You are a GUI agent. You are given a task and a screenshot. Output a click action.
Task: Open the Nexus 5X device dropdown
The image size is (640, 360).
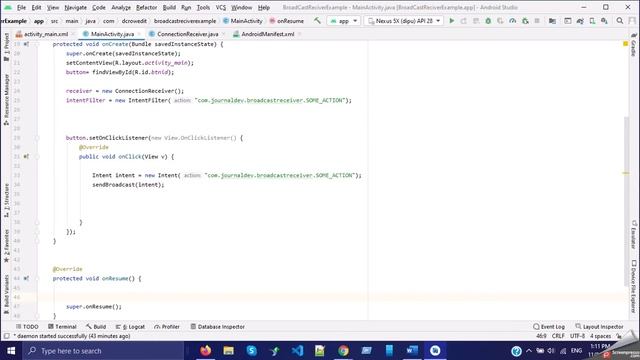pyautogui.click(x=404, y=20)
